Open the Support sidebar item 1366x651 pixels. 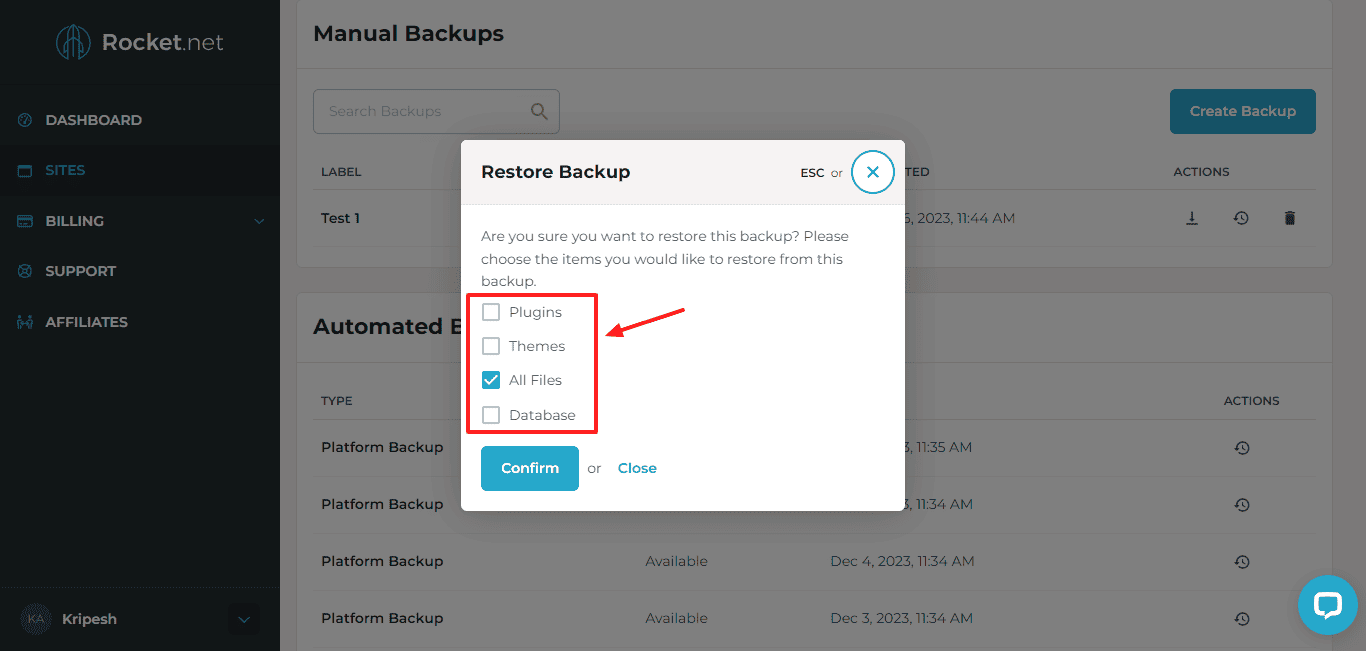point(80,271)
